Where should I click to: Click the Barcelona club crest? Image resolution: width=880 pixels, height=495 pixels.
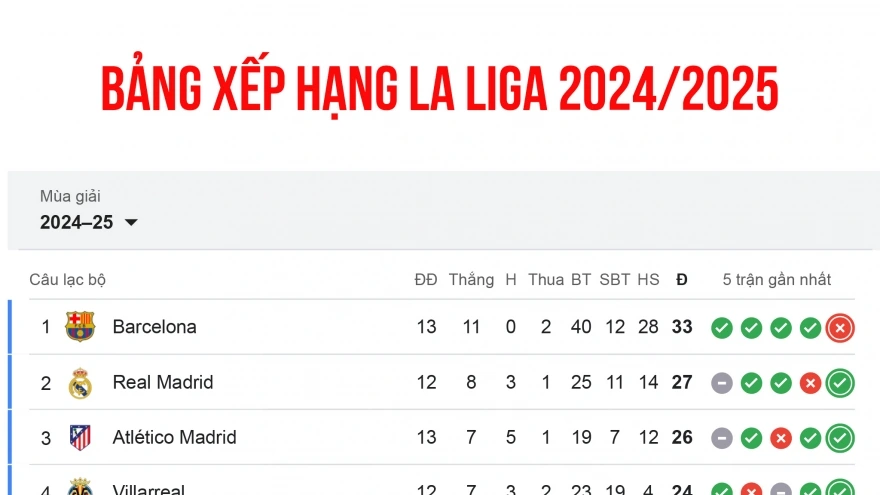[80, 327]
